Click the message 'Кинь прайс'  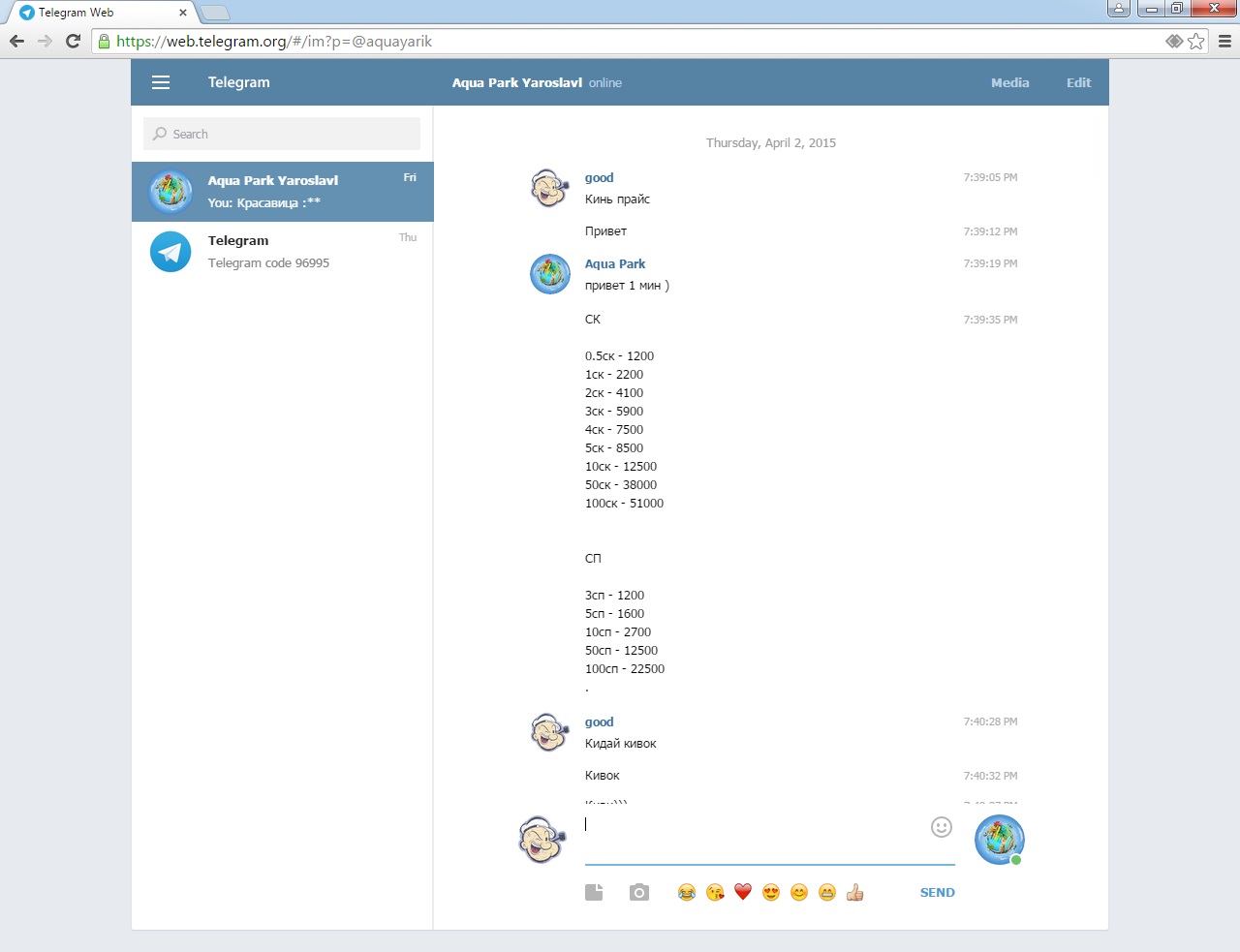click(617, 199)
